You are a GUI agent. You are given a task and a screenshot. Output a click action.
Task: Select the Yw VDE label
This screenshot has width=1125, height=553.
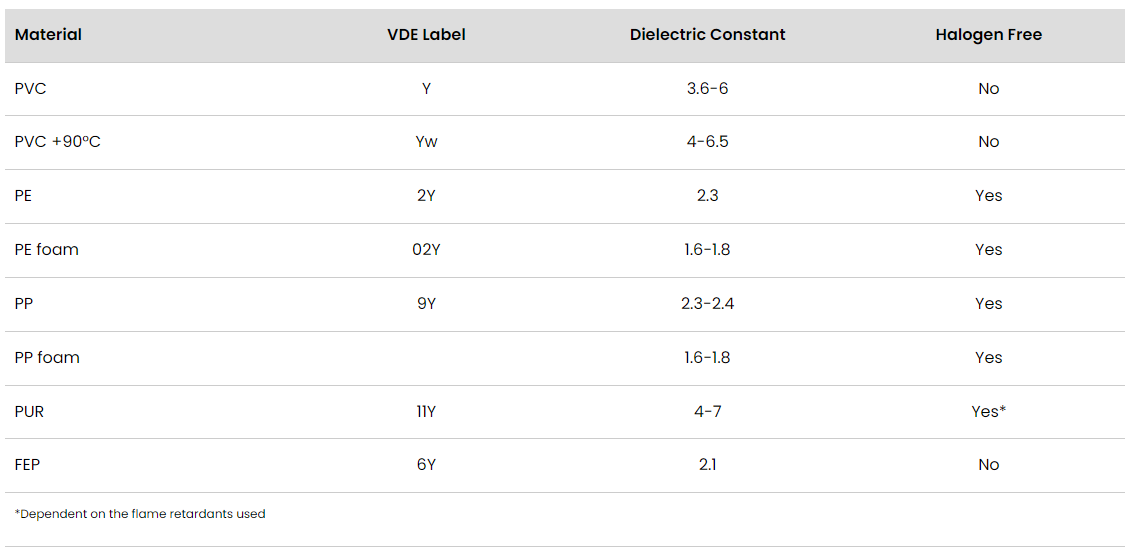coord(426,142)
